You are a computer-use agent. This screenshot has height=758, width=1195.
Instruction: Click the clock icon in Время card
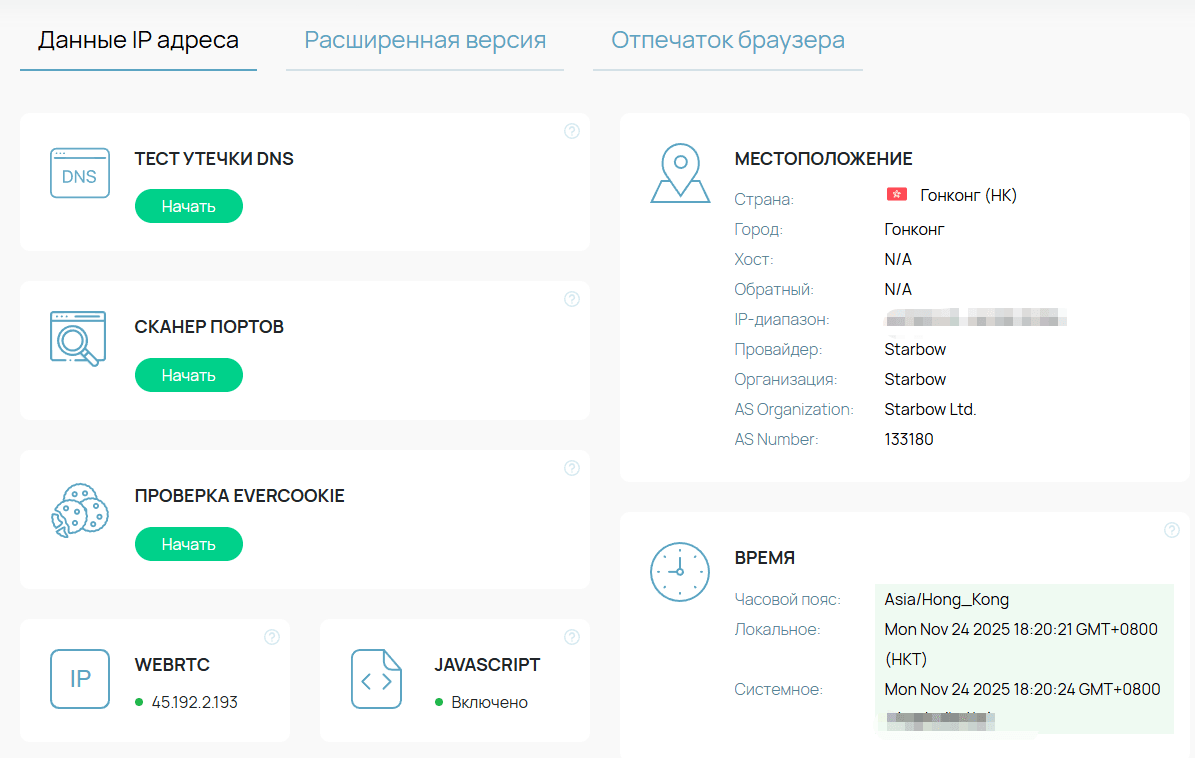[680, 572]
